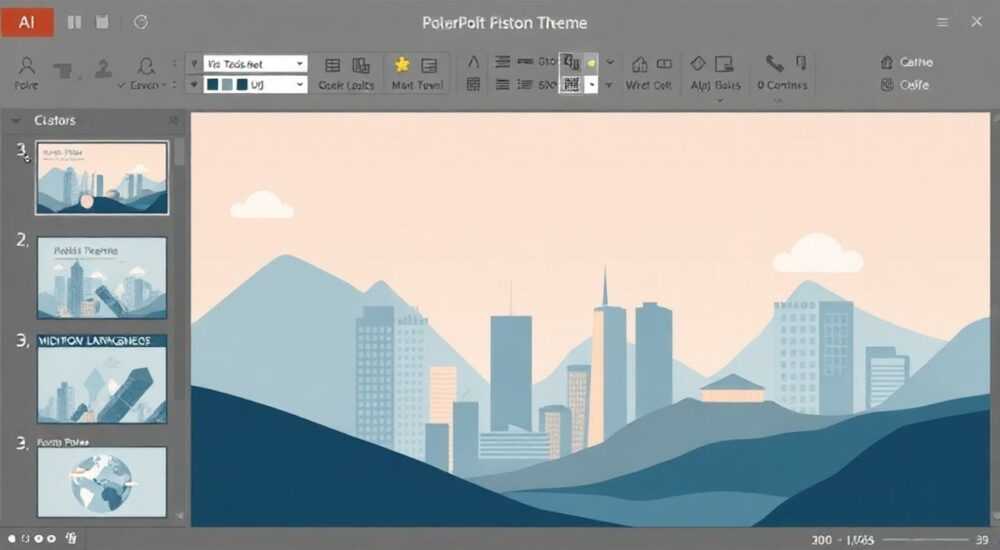The image size is (1000, 550).
Task: Click the yellow star icon
Action: pos(402,64)
